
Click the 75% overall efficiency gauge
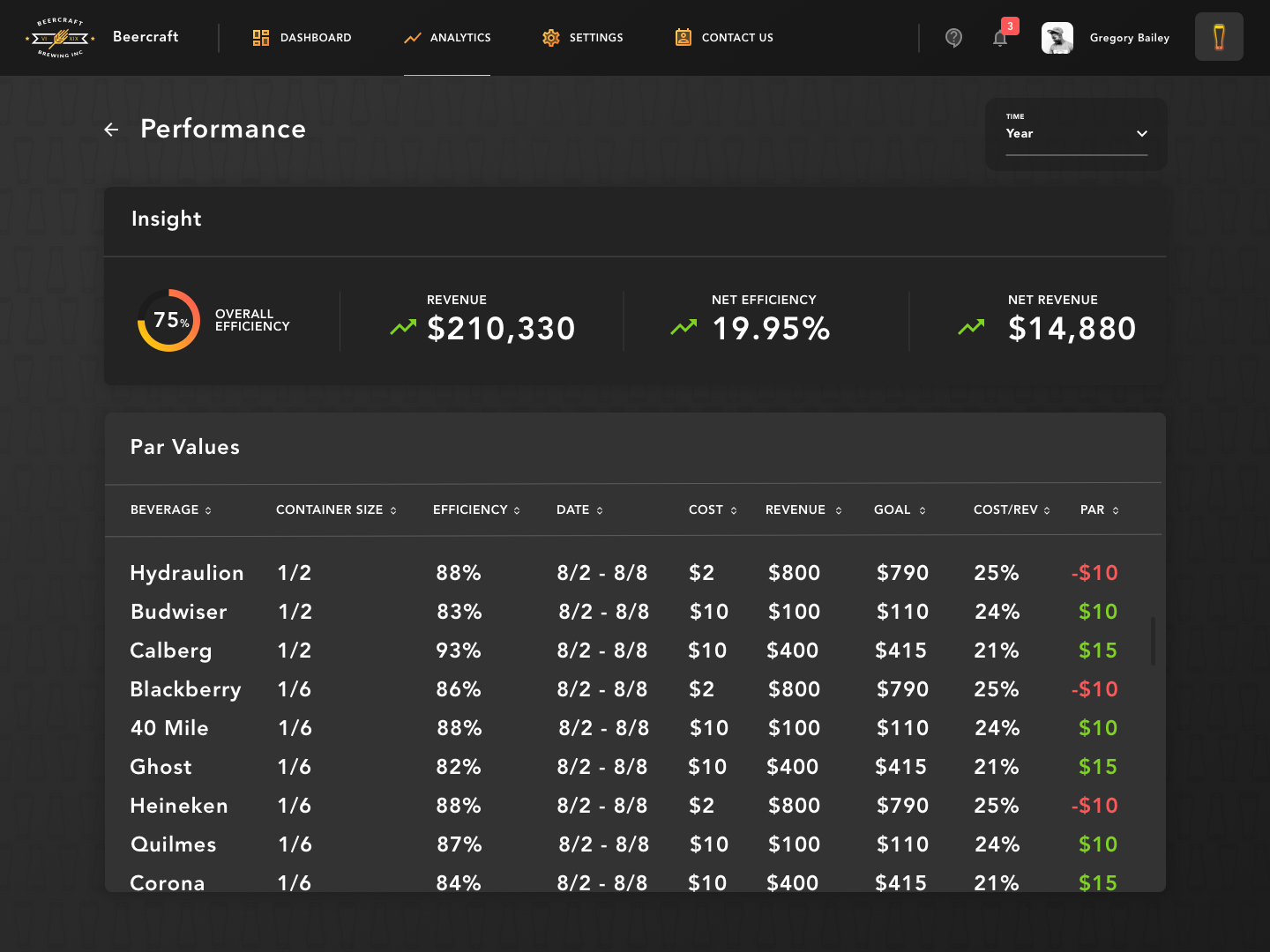(168, 320)
